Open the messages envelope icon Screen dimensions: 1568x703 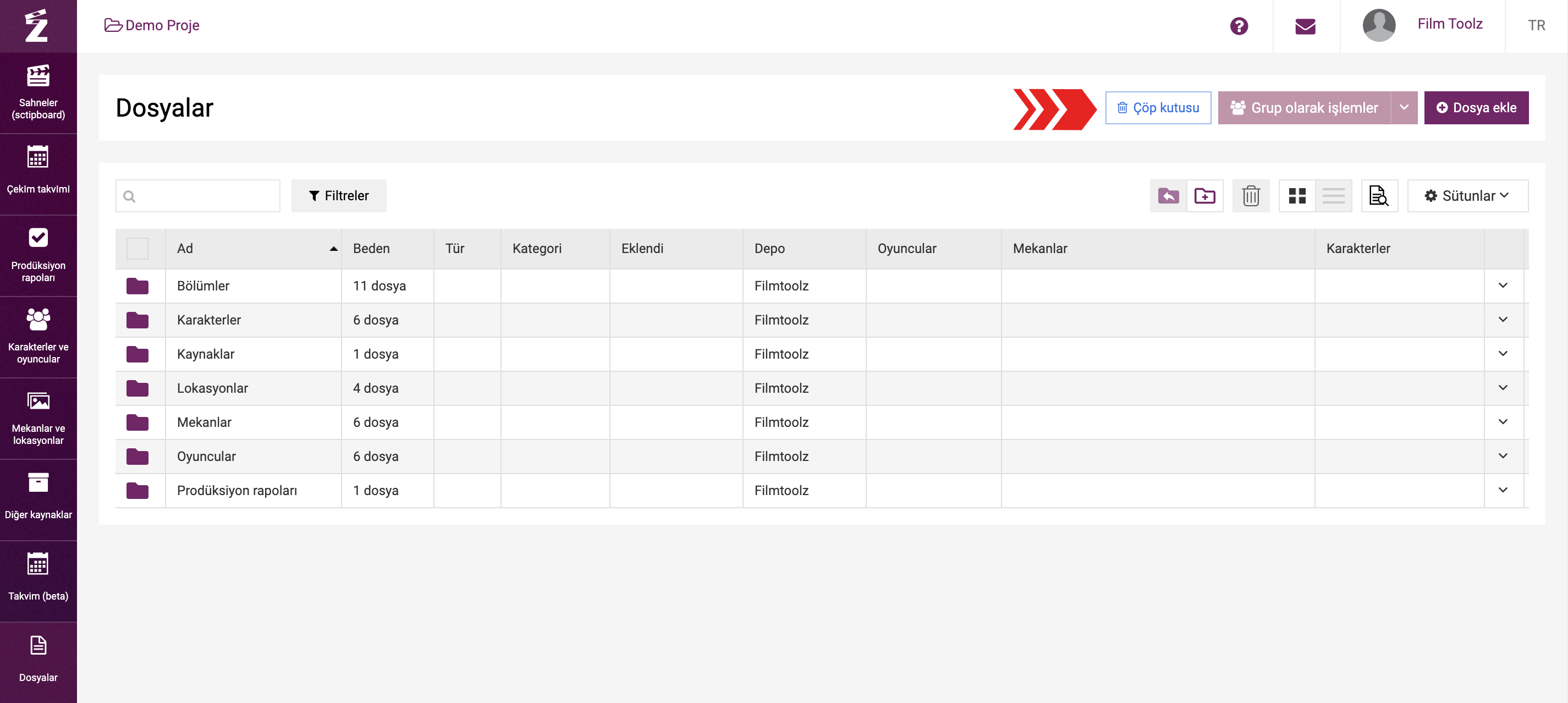pos(1305,26)
